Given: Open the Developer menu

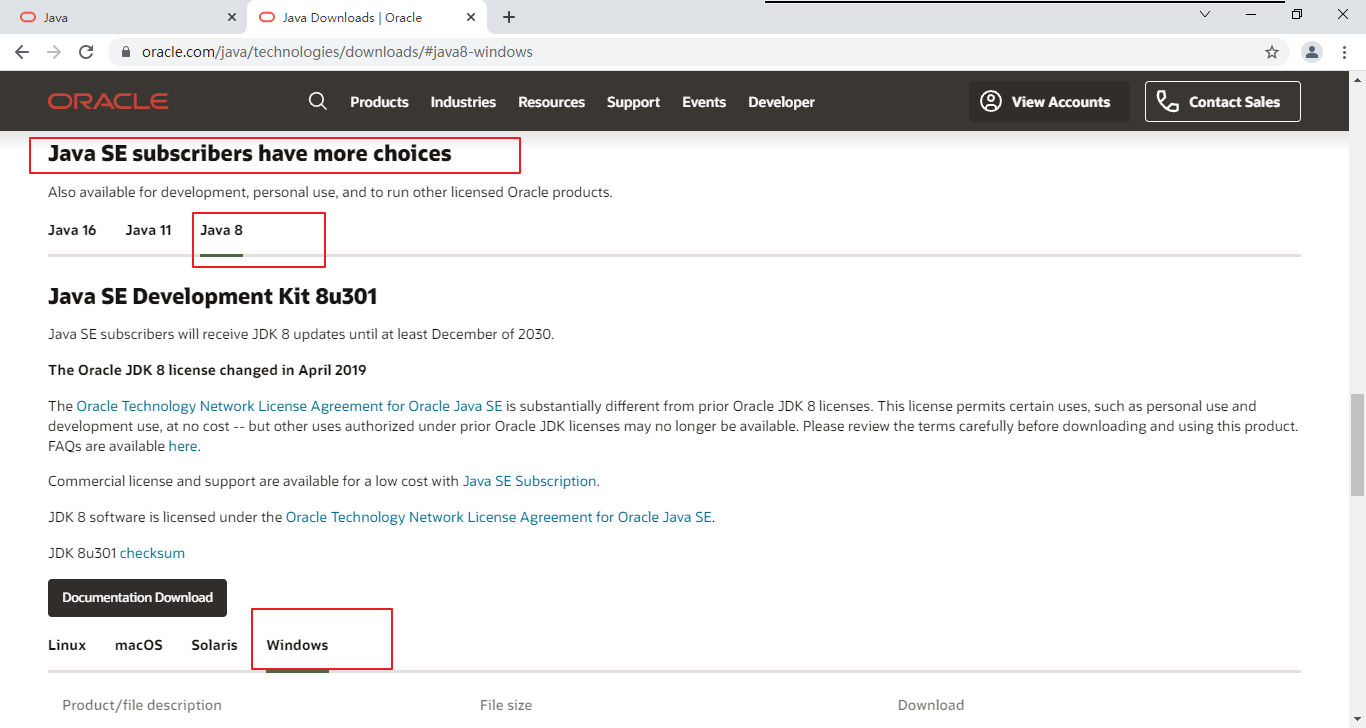Looking at the screenshot, I should 781,102.
